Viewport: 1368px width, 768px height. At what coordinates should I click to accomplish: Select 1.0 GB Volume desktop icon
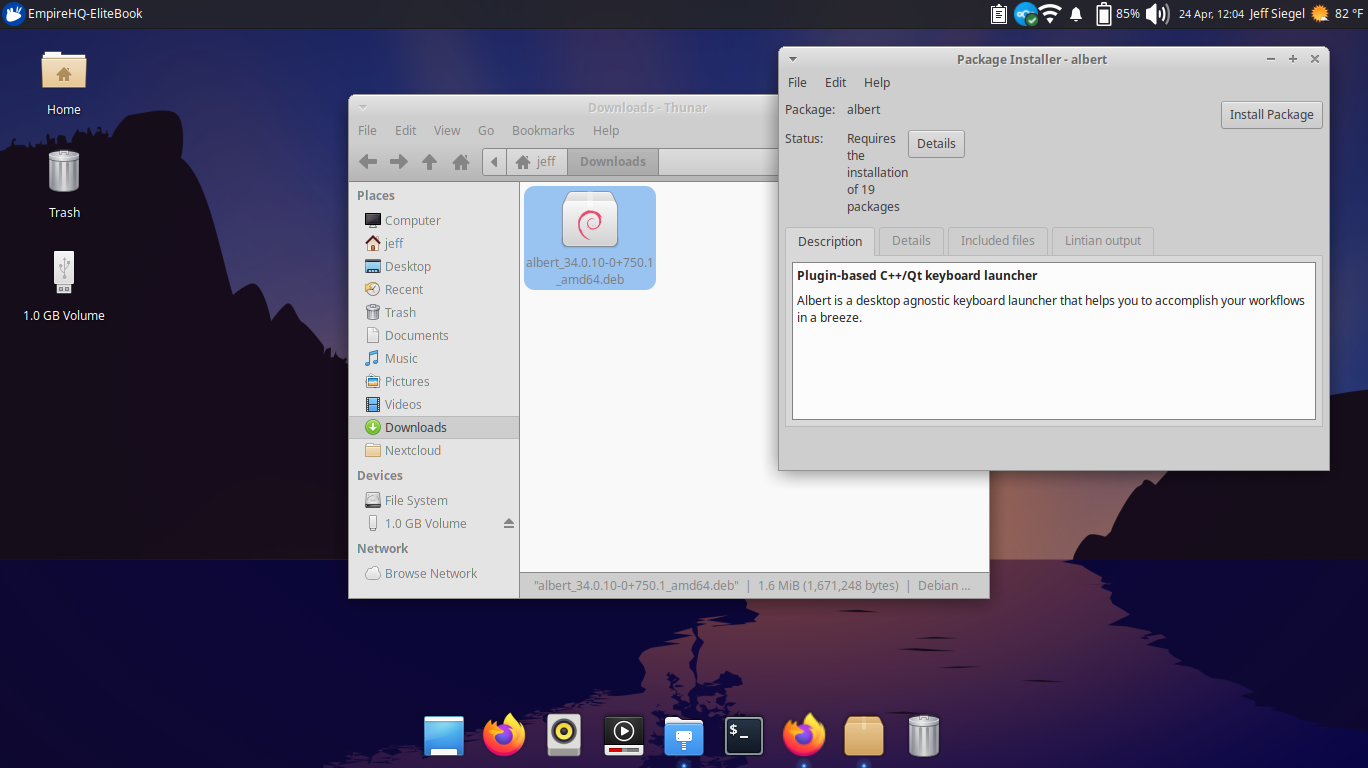tap(64, 287)
